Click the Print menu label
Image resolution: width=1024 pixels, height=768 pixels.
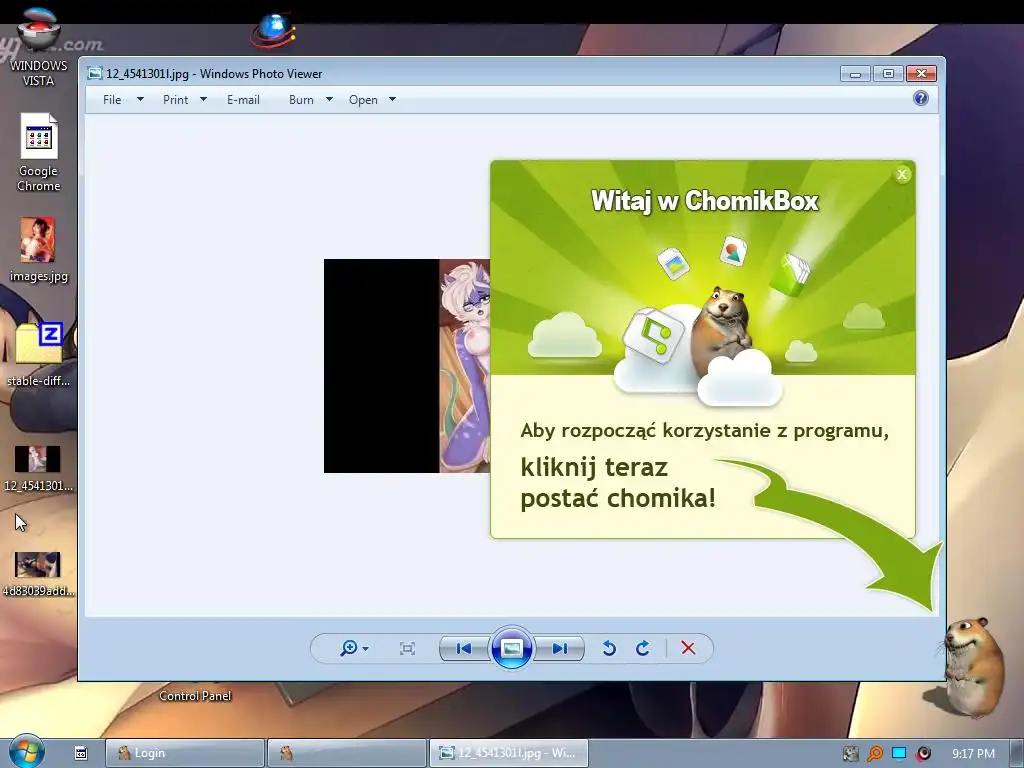tap(176, 100)
